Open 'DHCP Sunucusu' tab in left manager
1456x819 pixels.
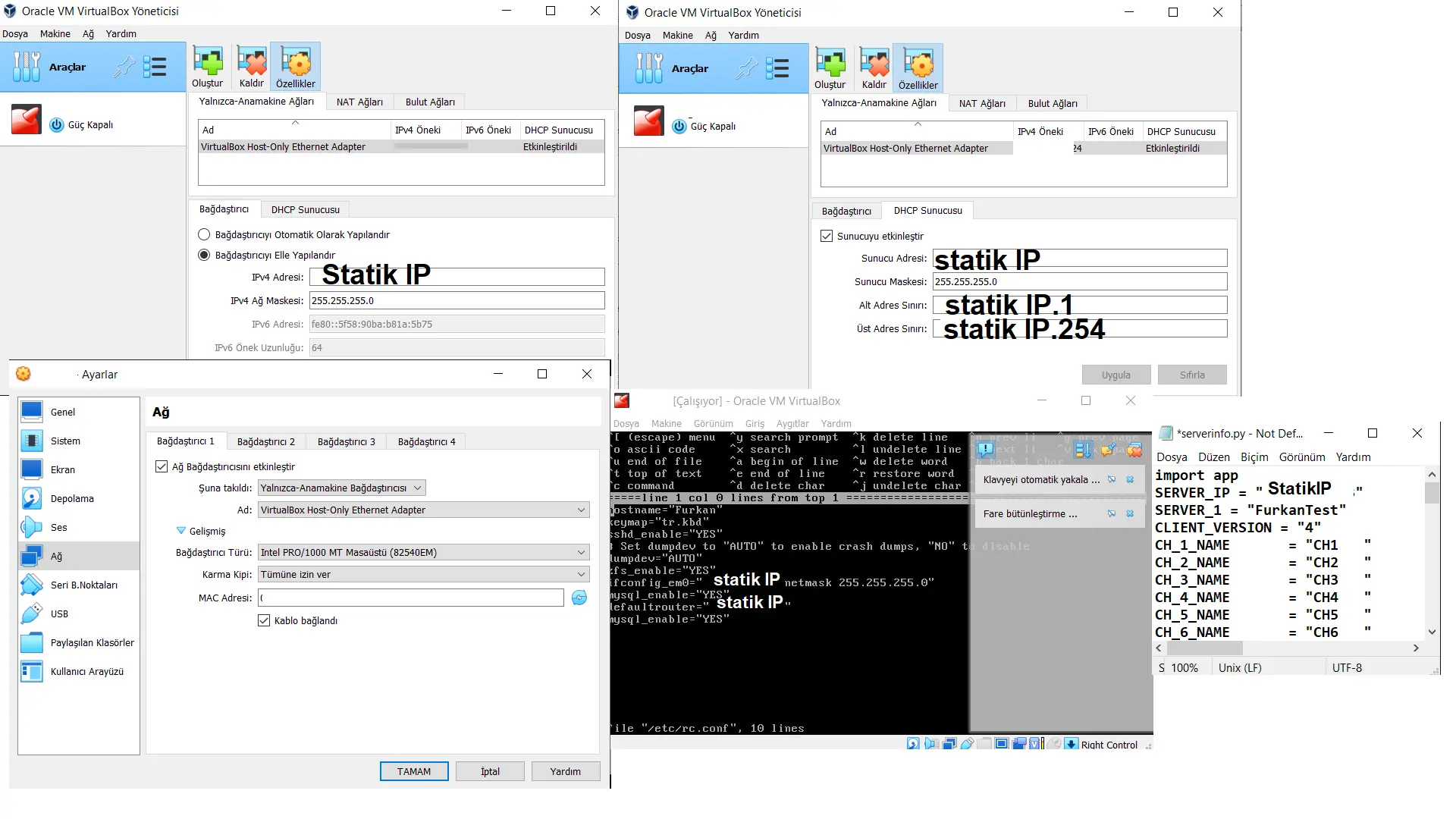point(306,209)
